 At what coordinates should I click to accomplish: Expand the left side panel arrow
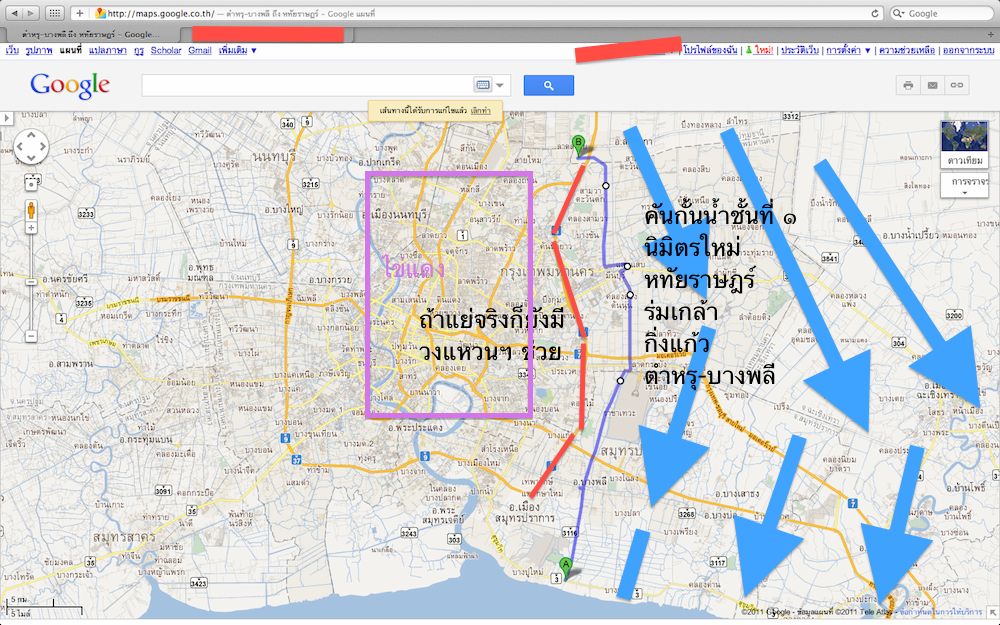tap(6, 118)
